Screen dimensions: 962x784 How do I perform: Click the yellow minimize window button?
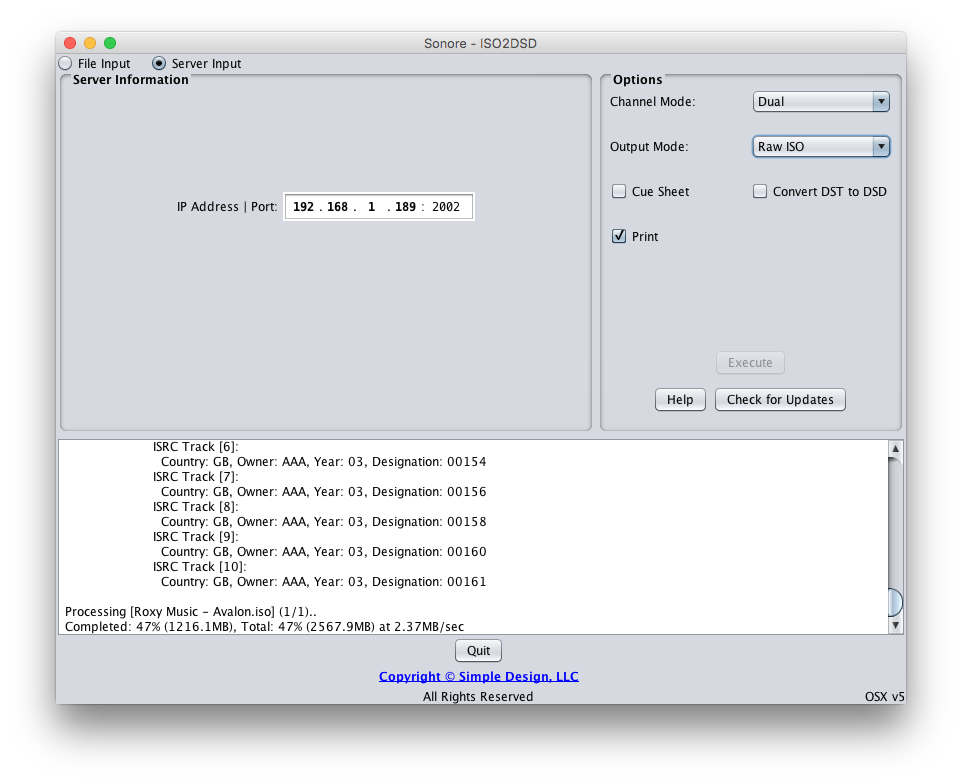(x=90, y=43)
